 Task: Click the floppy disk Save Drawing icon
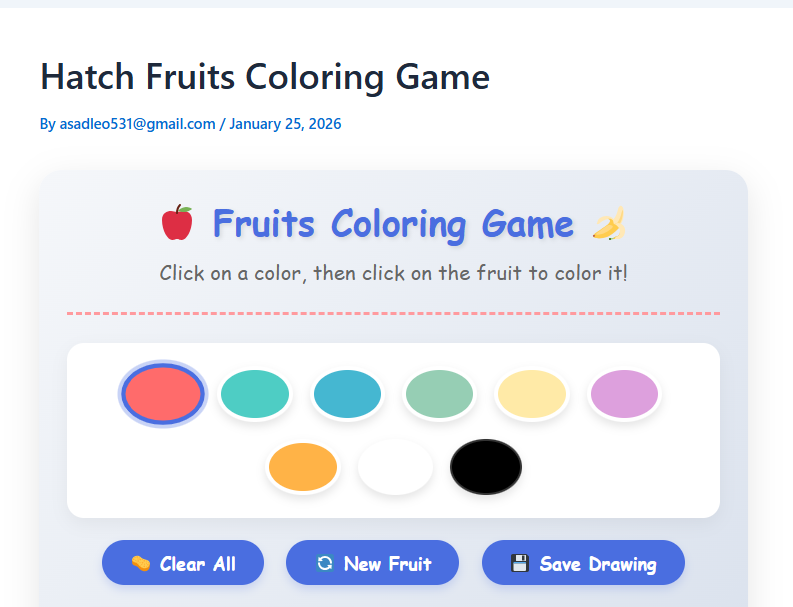[x=519, y=564]
